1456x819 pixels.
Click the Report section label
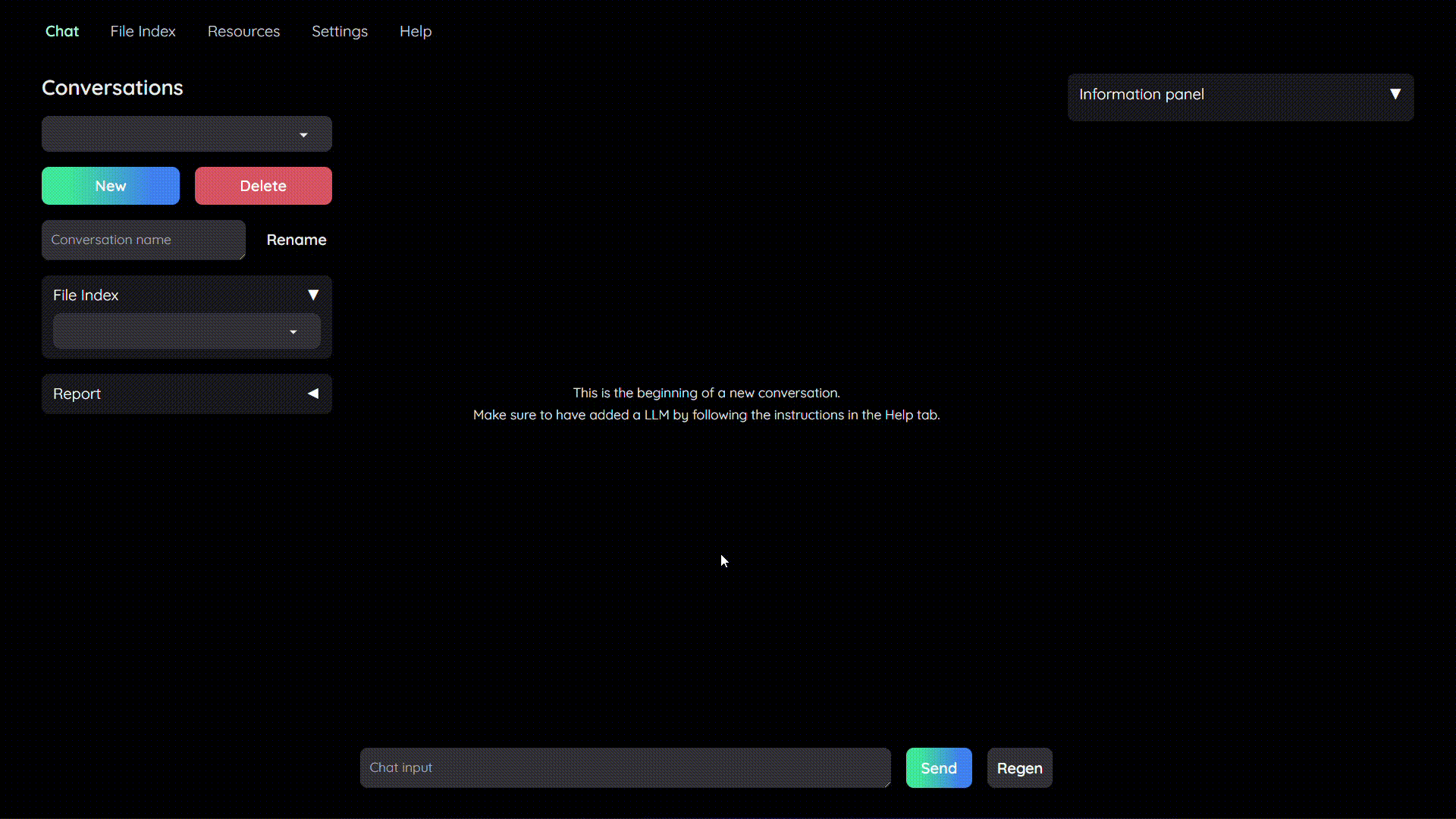tap(77, 394)
